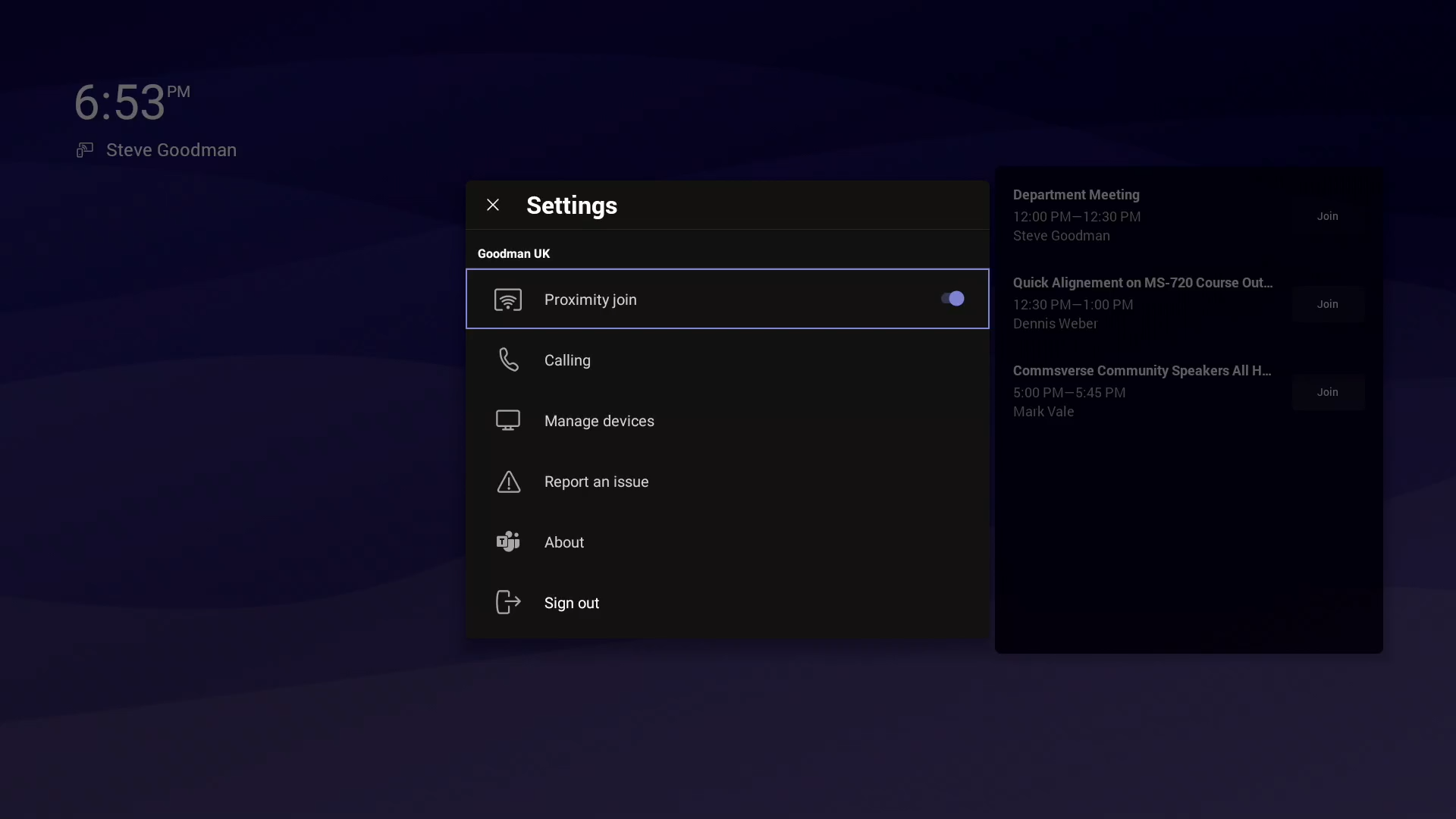Join the Department Meeting
Image resolution: width=1456 pixels, height=819 pixels.
(1327, 215)
